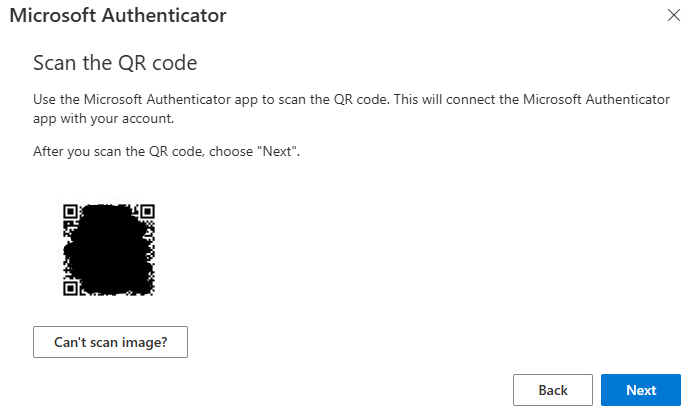Go back with the Back button
This screenshot has width=694, height=412.
click(x=553, y=390)
